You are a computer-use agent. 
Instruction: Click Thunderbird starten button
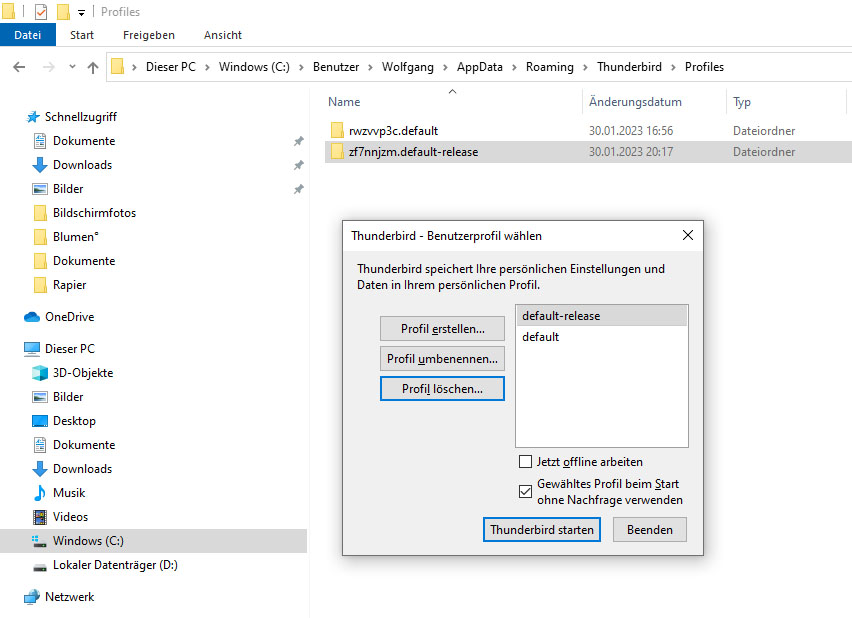coord(542,529)
